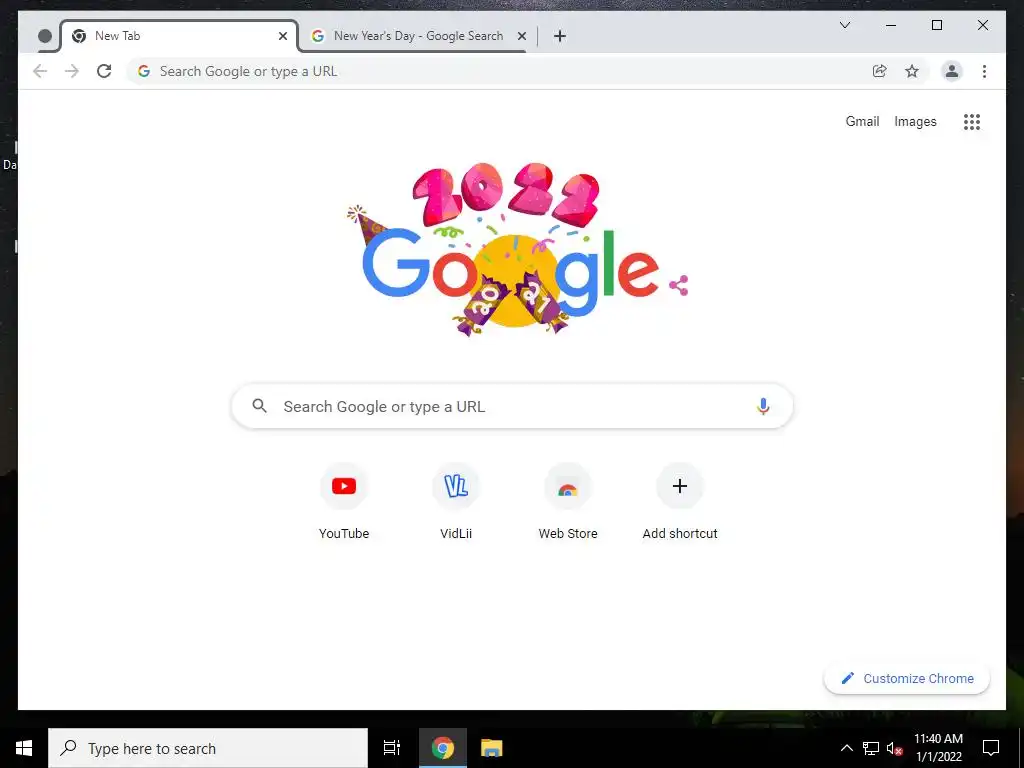This screenshot has width=1024, height=768.
Task: Open the profile avatar icon
Action: [x=952, y=71]
